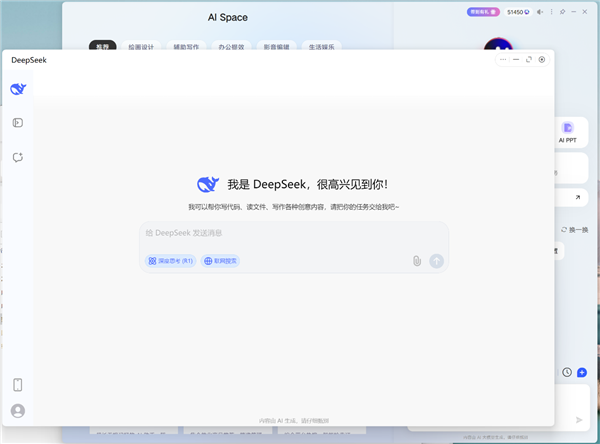Open the three-dots more options menu
Screen dimensions: 600x444
(x=502, y=60)
